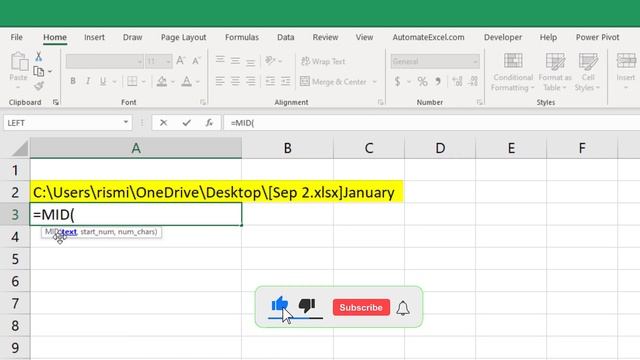Click the Decrease Decimal icon

473,82
